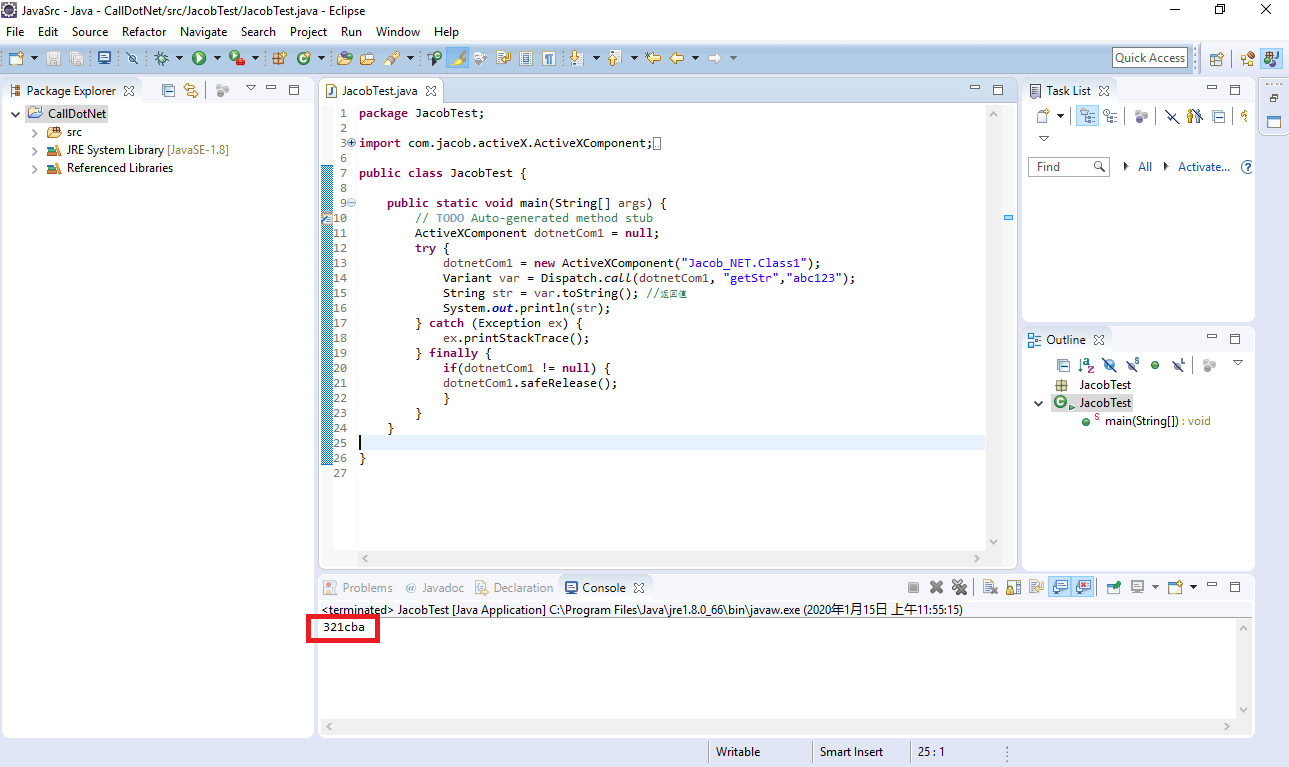Click the Open Task folder icon
This screenshot has height=767, width=1289.
pyautogui.click(x=368, y=59)
